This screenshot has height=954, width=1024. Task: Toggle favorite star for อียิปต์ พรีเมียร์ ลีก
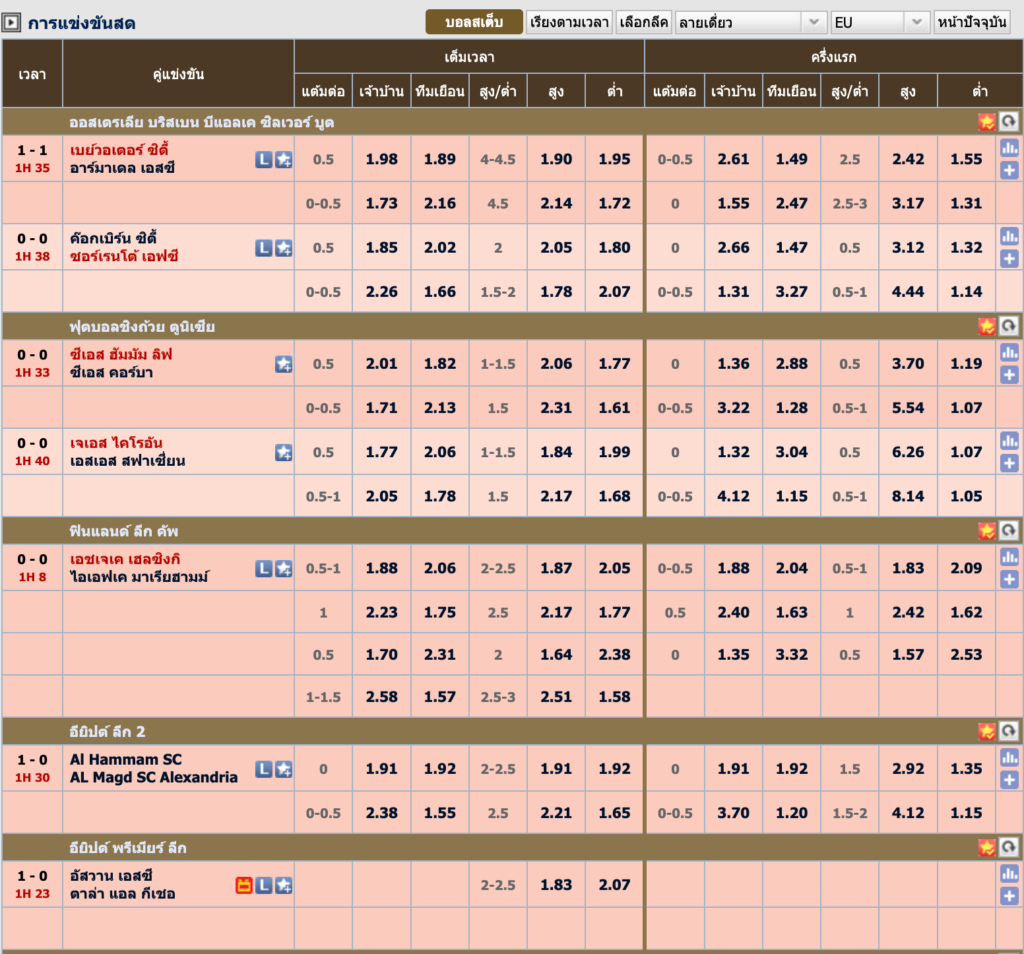(x=987, y=847)
